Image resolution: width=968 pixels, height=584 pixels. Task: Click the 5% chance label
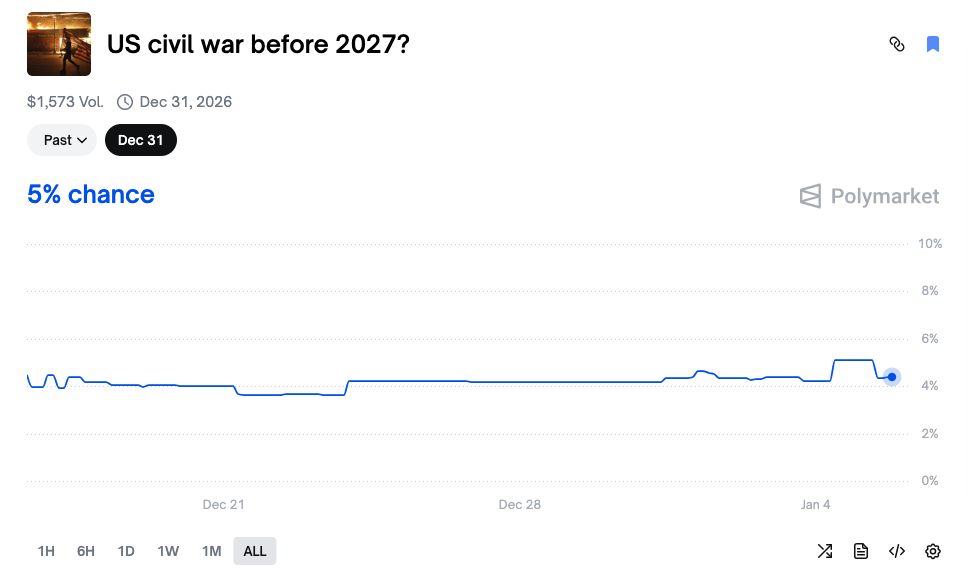pyautogui.click(x=91, y=194)
